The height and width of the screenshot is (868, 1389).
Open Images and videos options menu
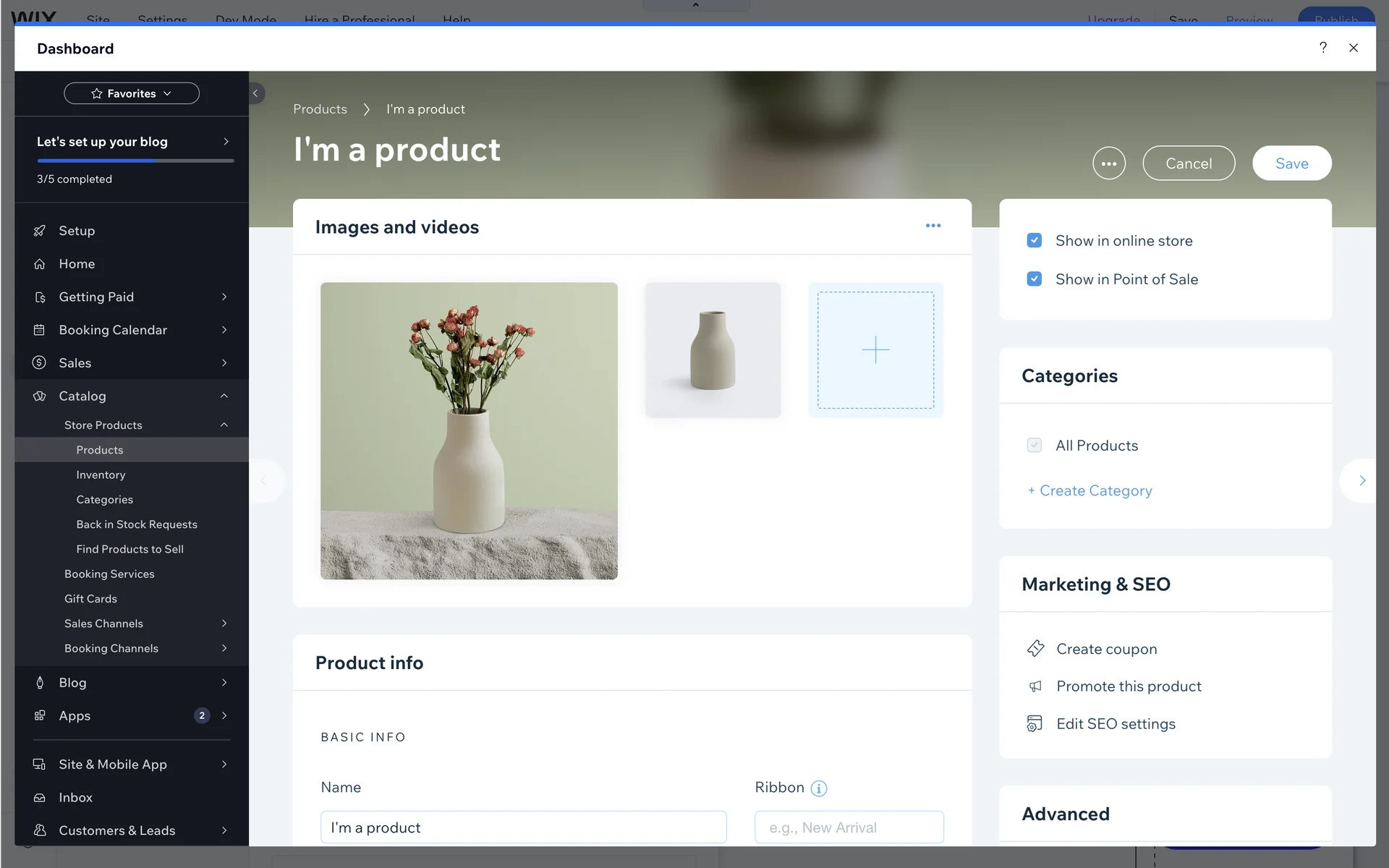point(933,226)
